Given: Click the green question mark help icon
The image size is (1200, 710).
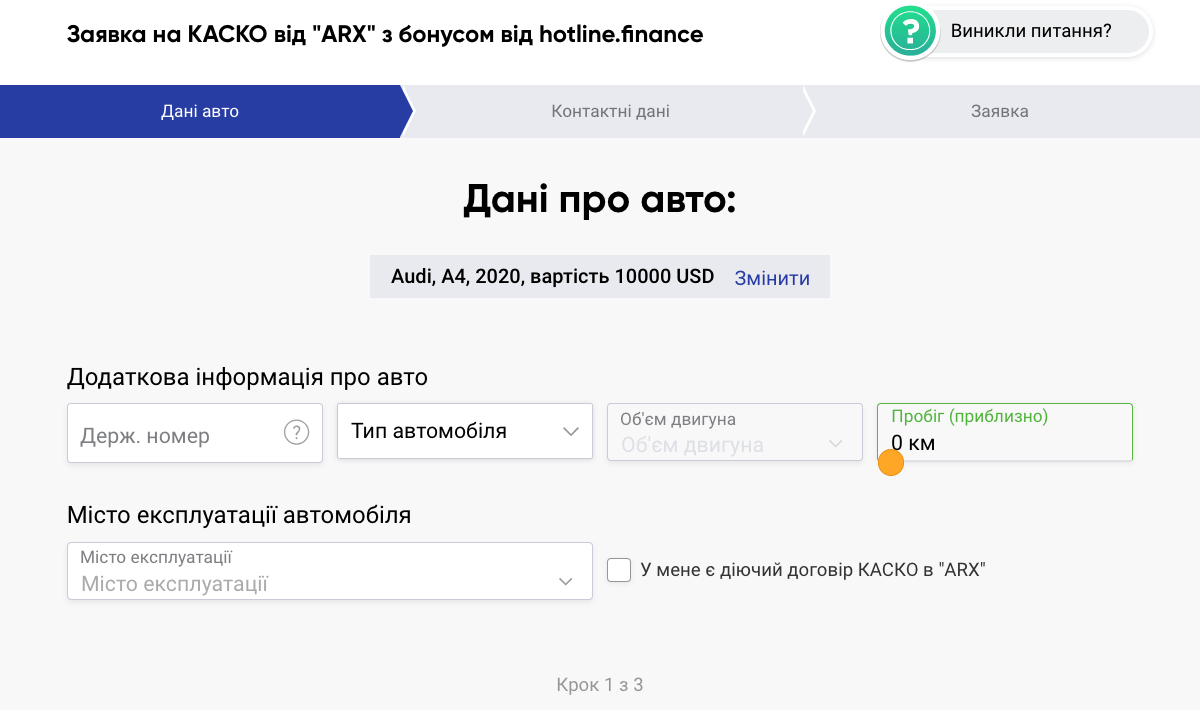Looking at the screenshot, I should coord(910,31).
